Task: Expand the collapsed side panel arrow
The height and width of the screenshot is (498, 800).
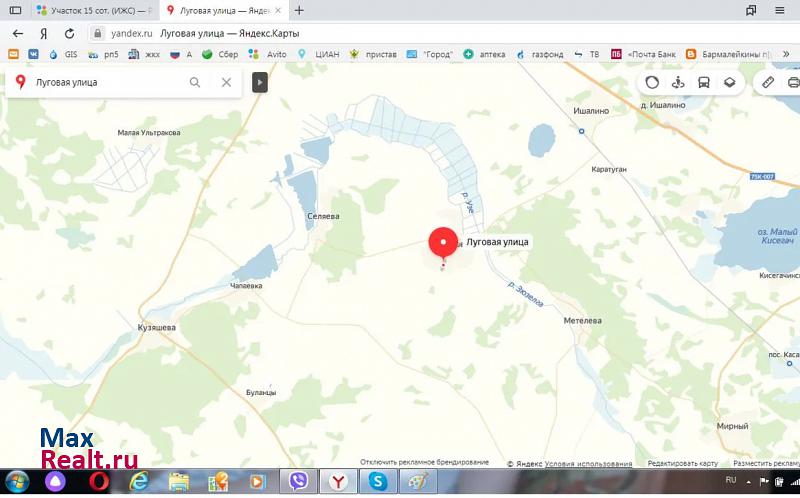Action: pos(260,82)
